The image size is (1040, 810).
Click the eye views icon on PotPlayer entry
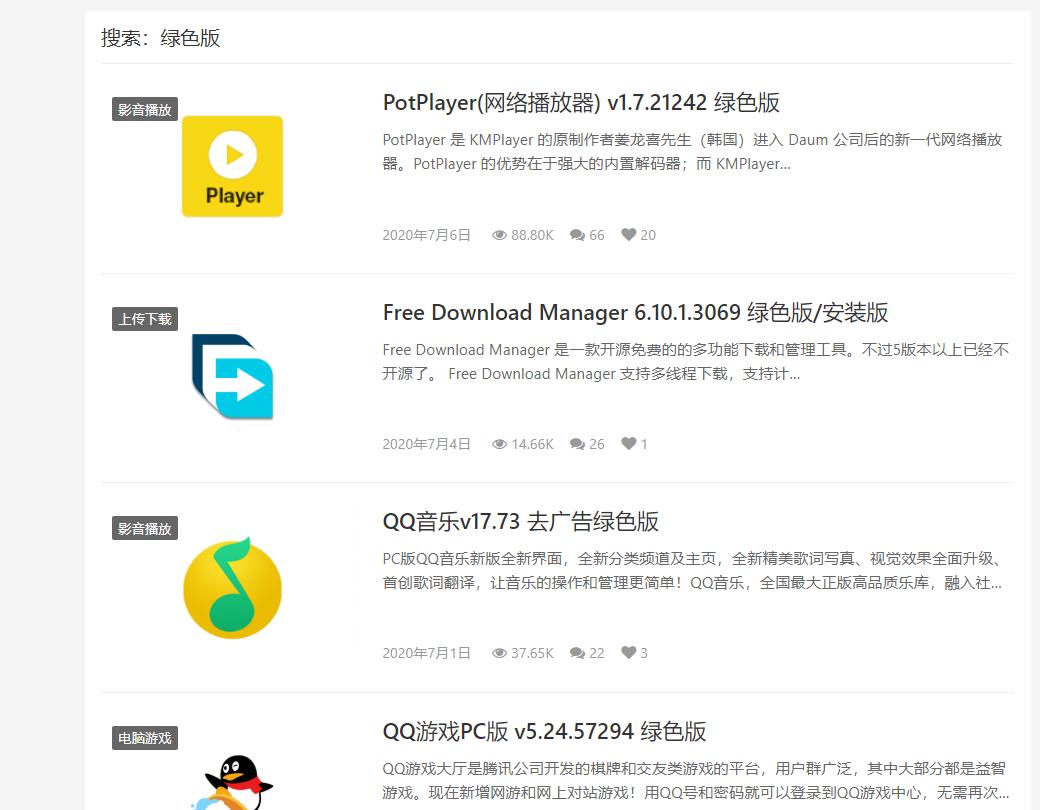[x=499, y=234]
